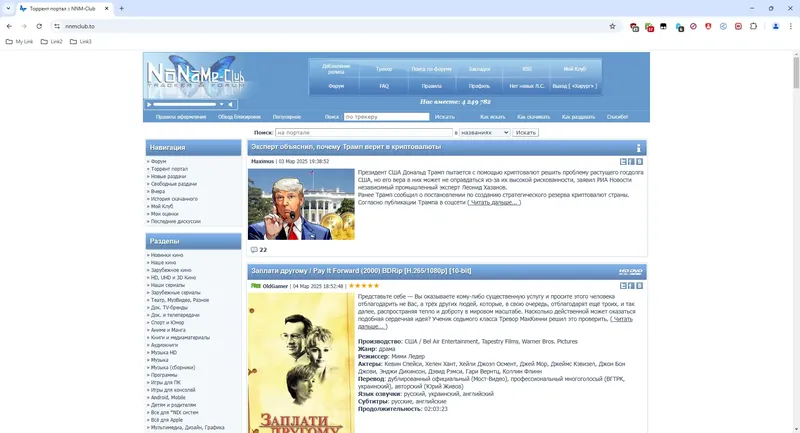Open the Pay It Forward movie poster
Screen dimensions: 800x433
tap(301, 363)
